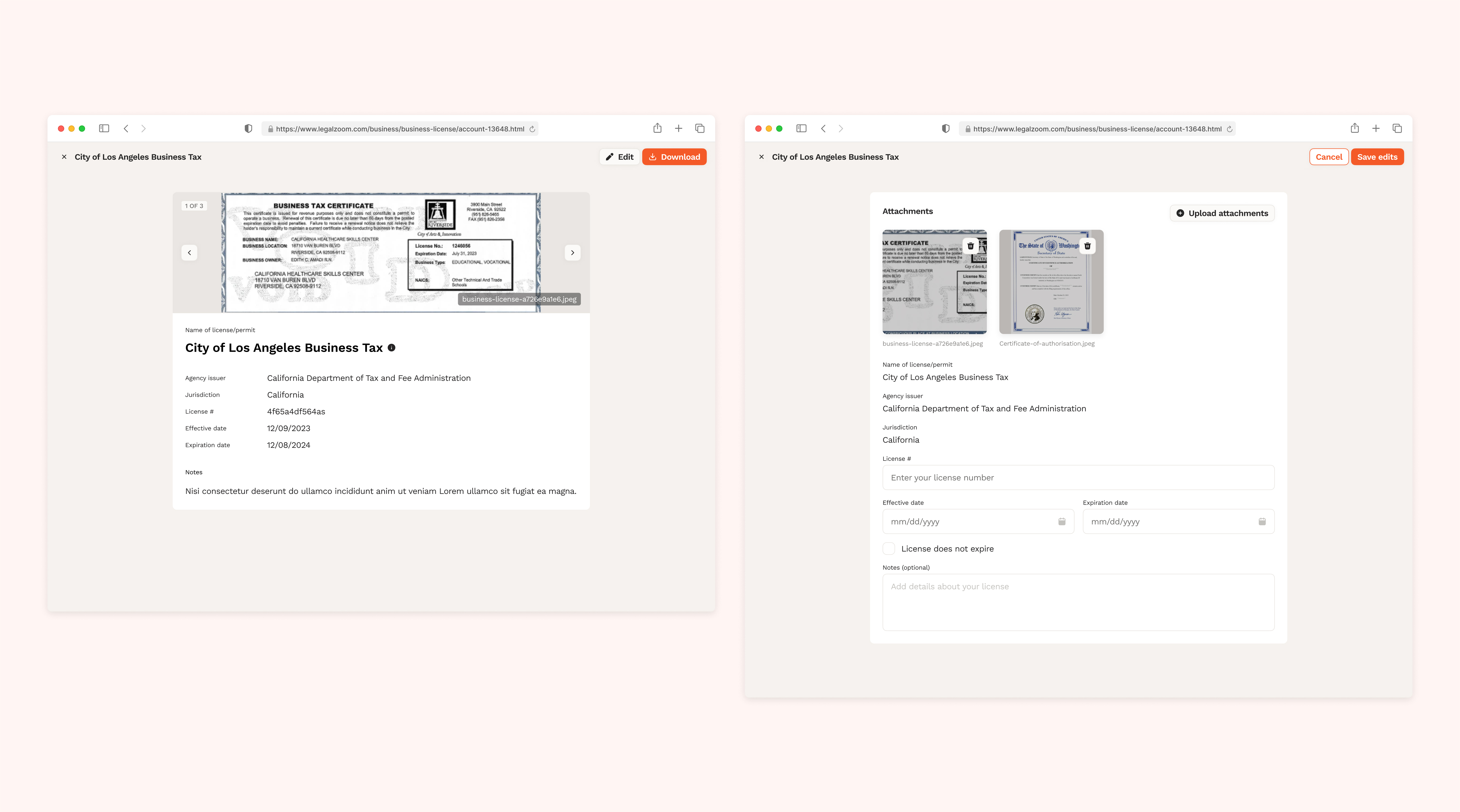Click the Effective date input field
The image size is (1460, 812).
pos(978,521)
